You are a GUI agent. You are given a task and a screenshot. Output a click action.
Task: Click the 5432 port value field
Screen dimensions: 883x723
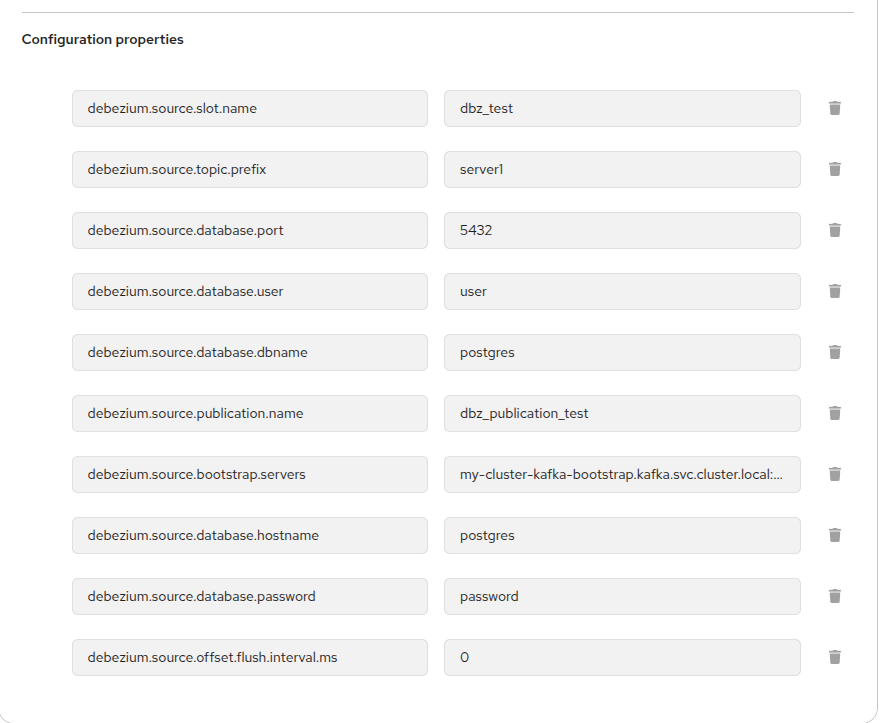click(621, 230)
